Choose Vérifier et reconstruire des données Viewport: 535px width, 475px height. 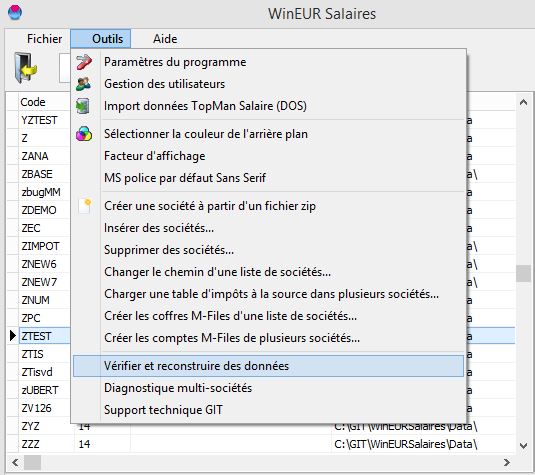click(x=268, y=366)
